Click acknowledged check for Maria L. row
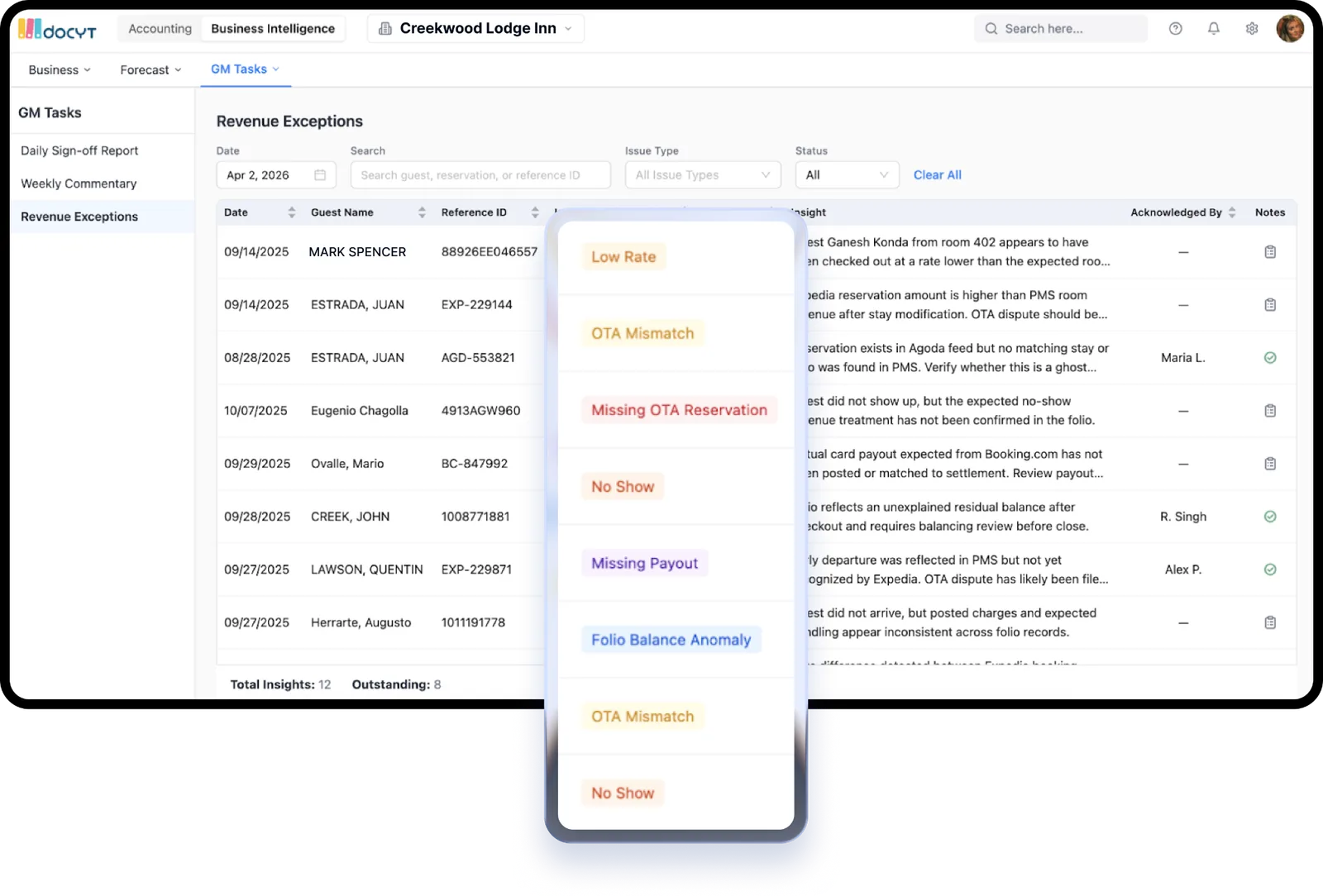Image resolution: width=1323 pixels, height=896 pixels. 1270,358
